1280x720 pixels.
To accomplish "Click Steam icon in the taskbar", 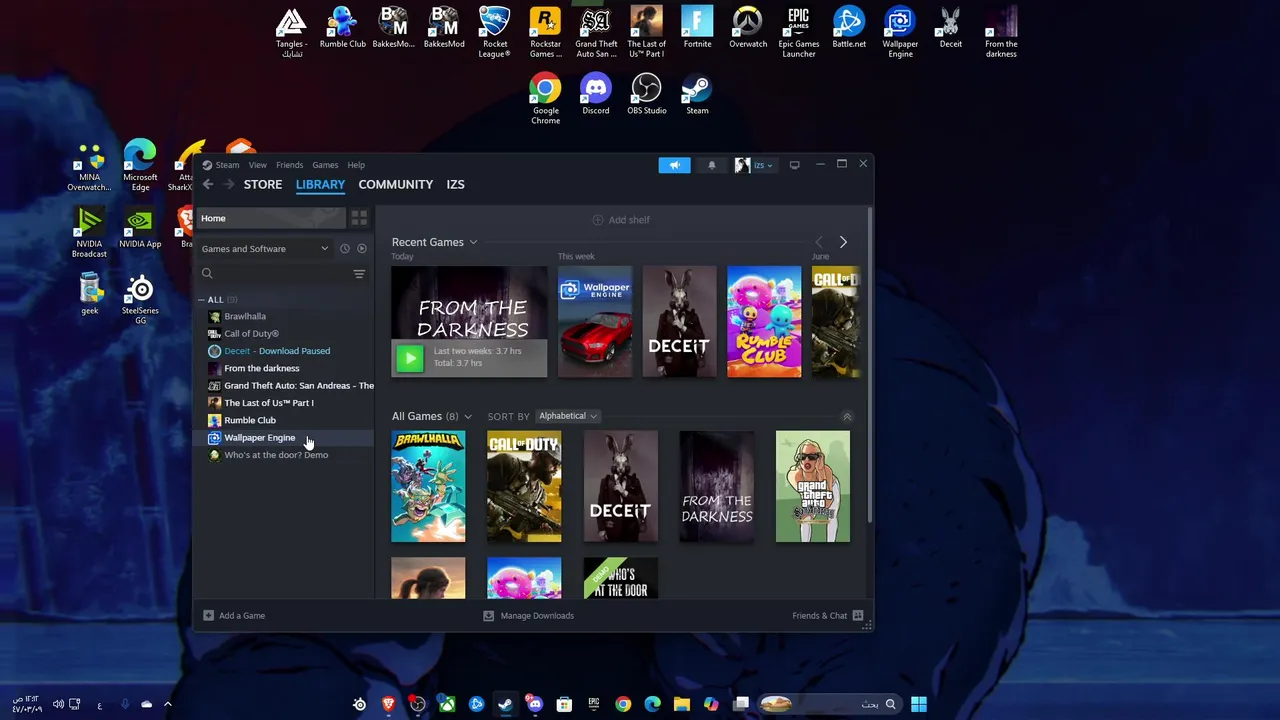I will click(x=506, y=704).
